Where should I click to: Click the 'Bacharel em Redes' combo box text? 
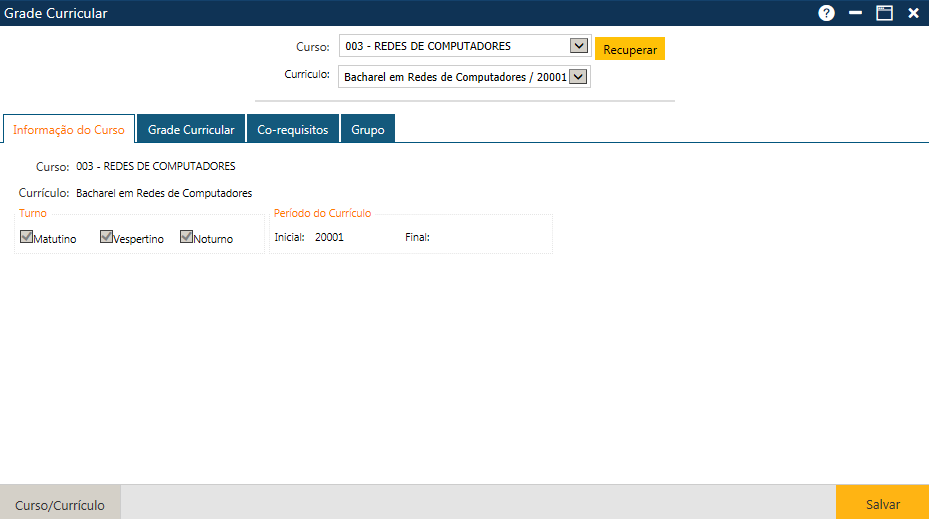pos(452,77)
